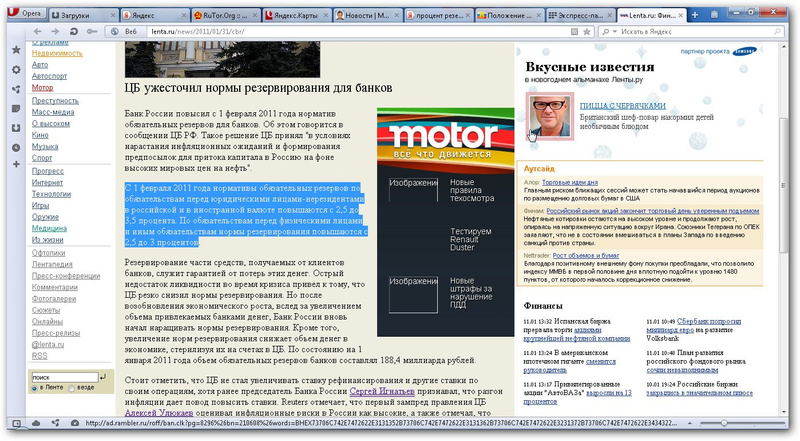Click the bookmarks star panel icon
This screenshot has width=800, height=441.
pos(14,49)
